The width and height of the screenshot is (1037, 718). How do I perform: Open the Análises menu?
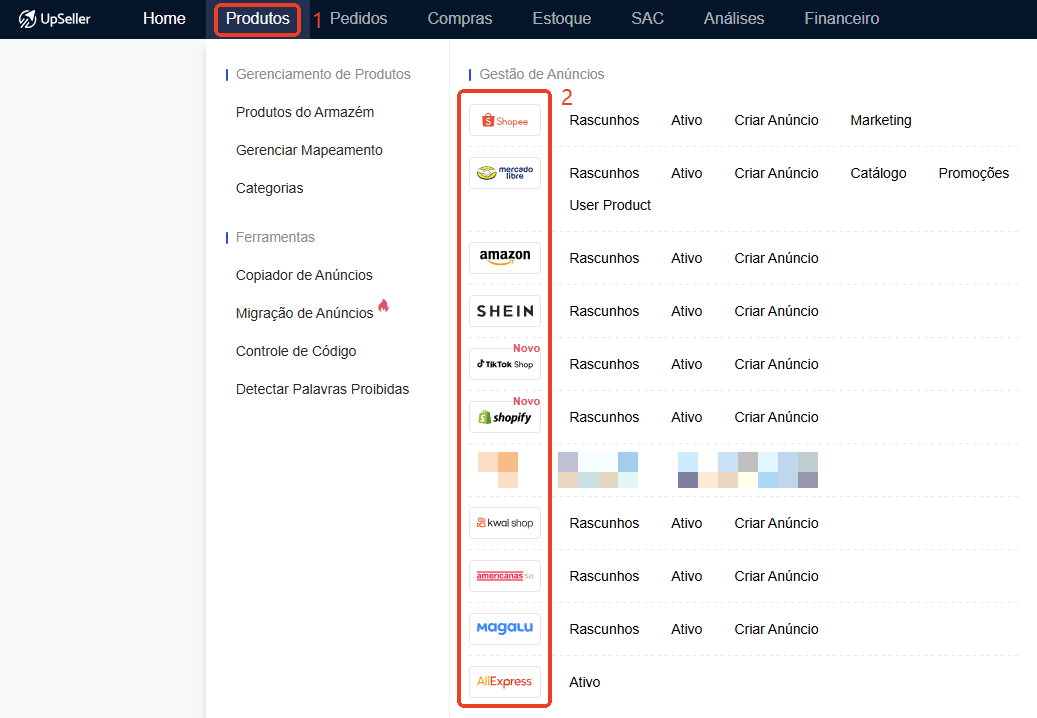click(733, 19)
